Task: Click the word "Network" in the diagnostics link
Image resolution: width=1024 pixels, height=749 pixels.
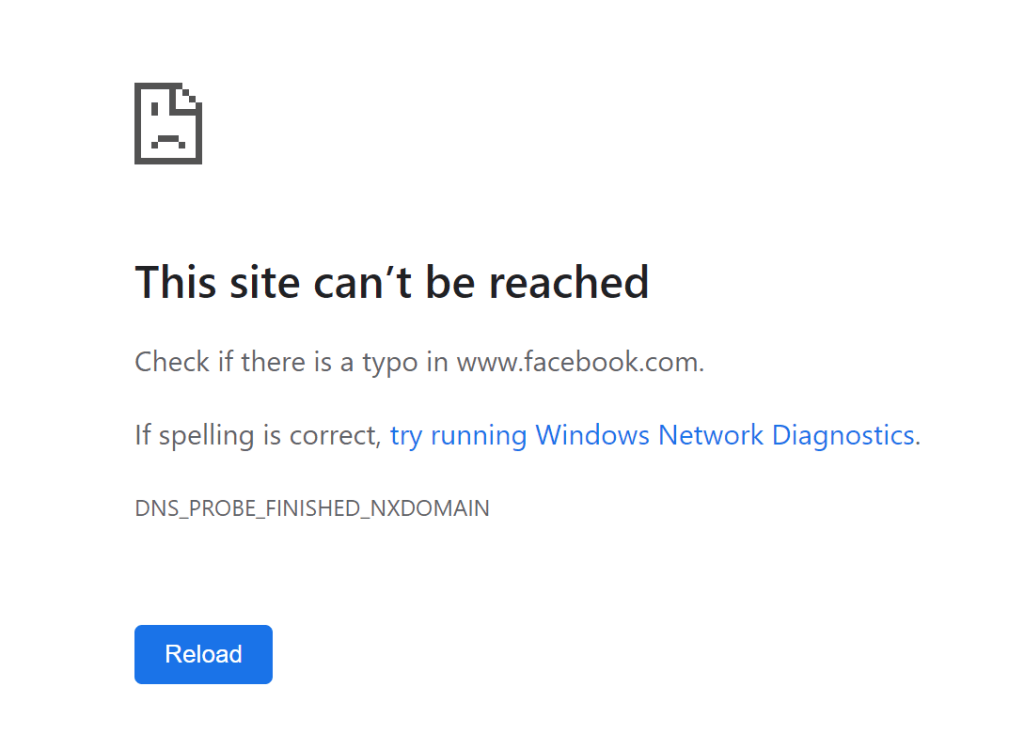Action: (x=710, y=436)
